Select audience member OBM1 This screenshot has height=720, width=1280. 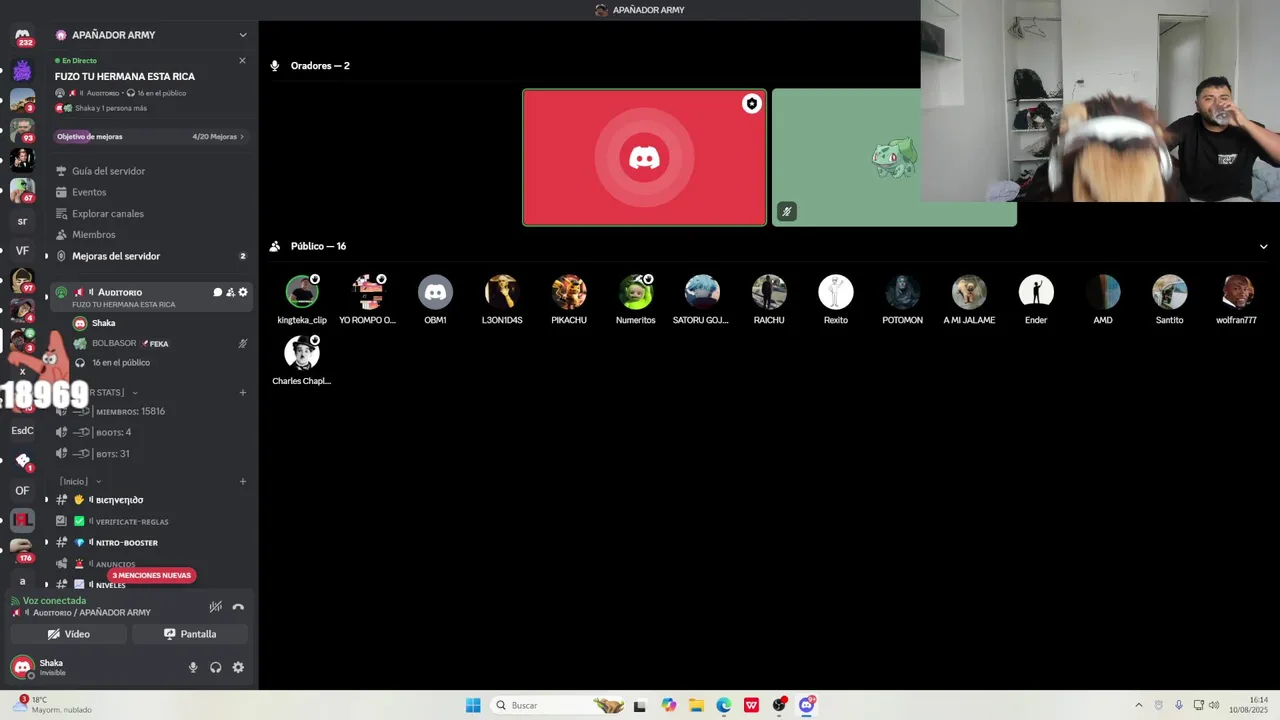435,300
